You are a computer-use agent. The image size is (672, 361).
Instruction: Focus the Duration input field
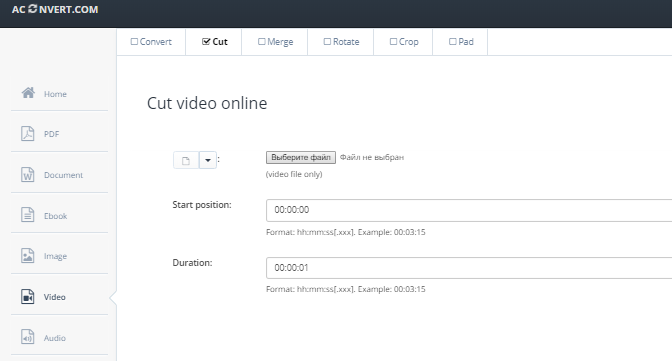[469, 268]
